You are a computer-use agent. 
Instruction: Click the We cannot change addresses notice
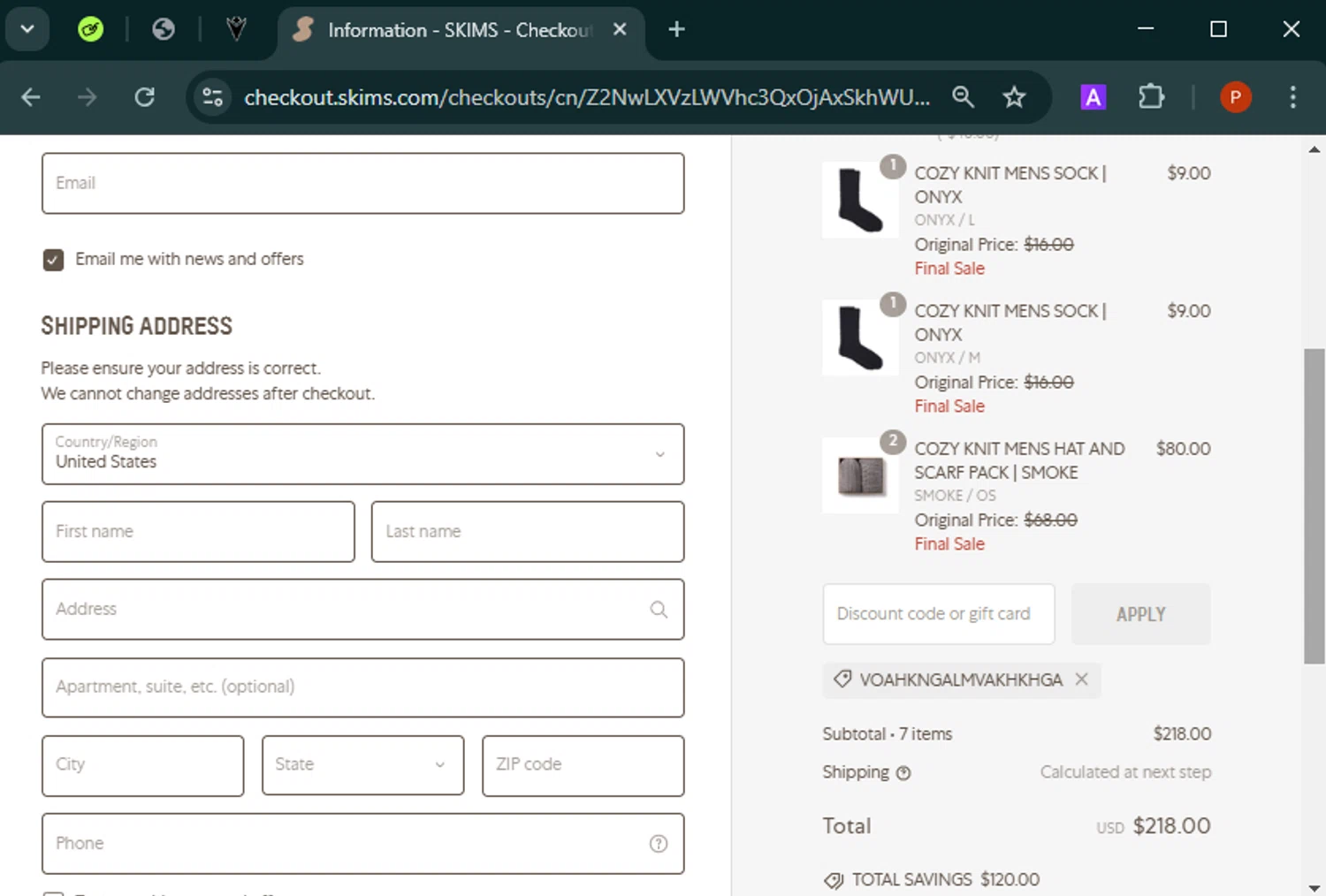208,394
